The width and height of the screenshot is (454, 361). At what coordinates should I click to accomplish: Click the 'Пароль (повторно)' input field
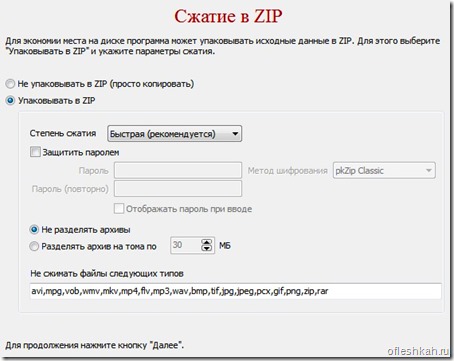(178, 189)
